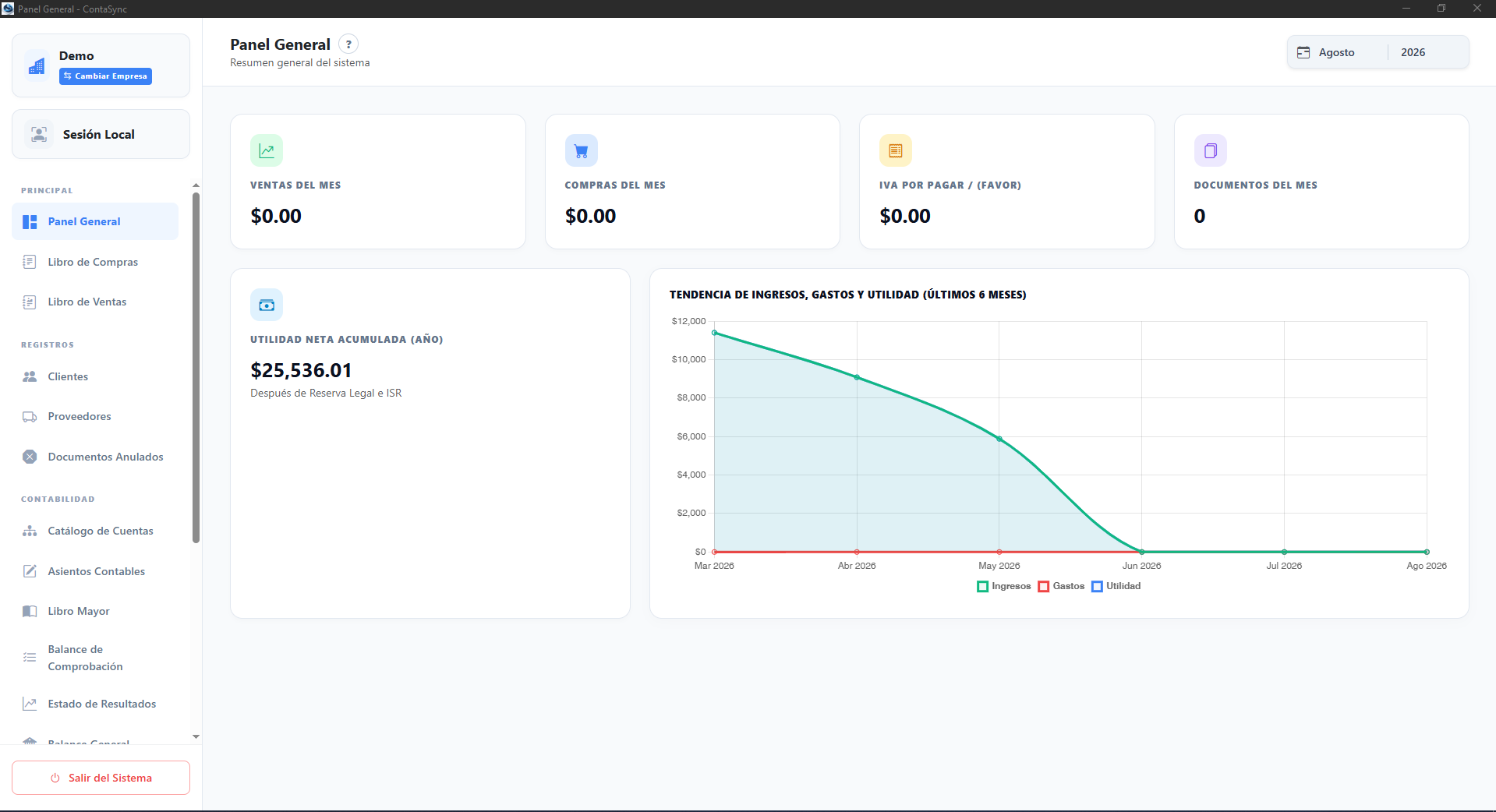Click the calendar icon in date selector
The width and height of the screenshot is (1496, 812).
click(x=1303, y=52)
